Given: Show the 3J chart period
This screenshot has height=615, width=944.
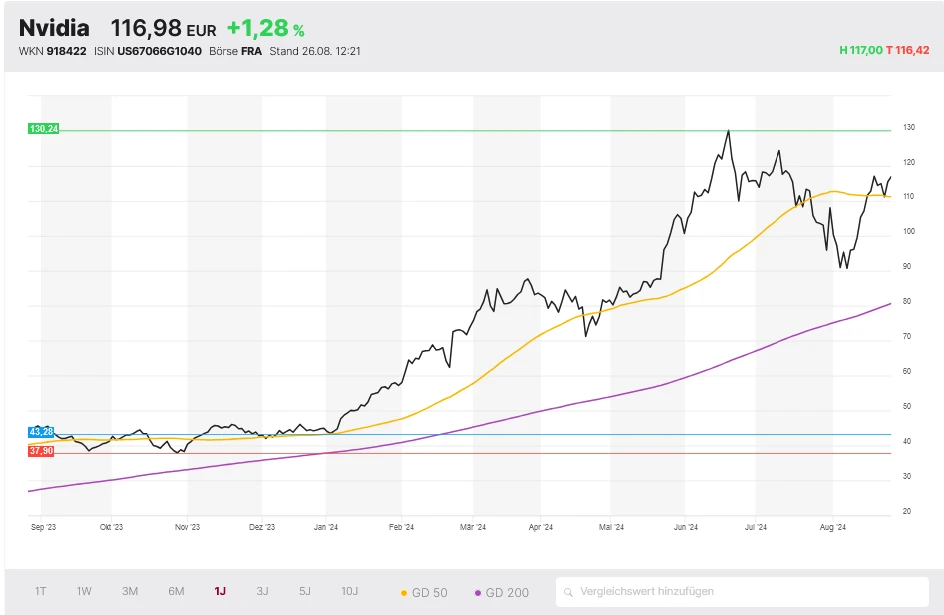Looking at the screenshot, I should 262,591.
